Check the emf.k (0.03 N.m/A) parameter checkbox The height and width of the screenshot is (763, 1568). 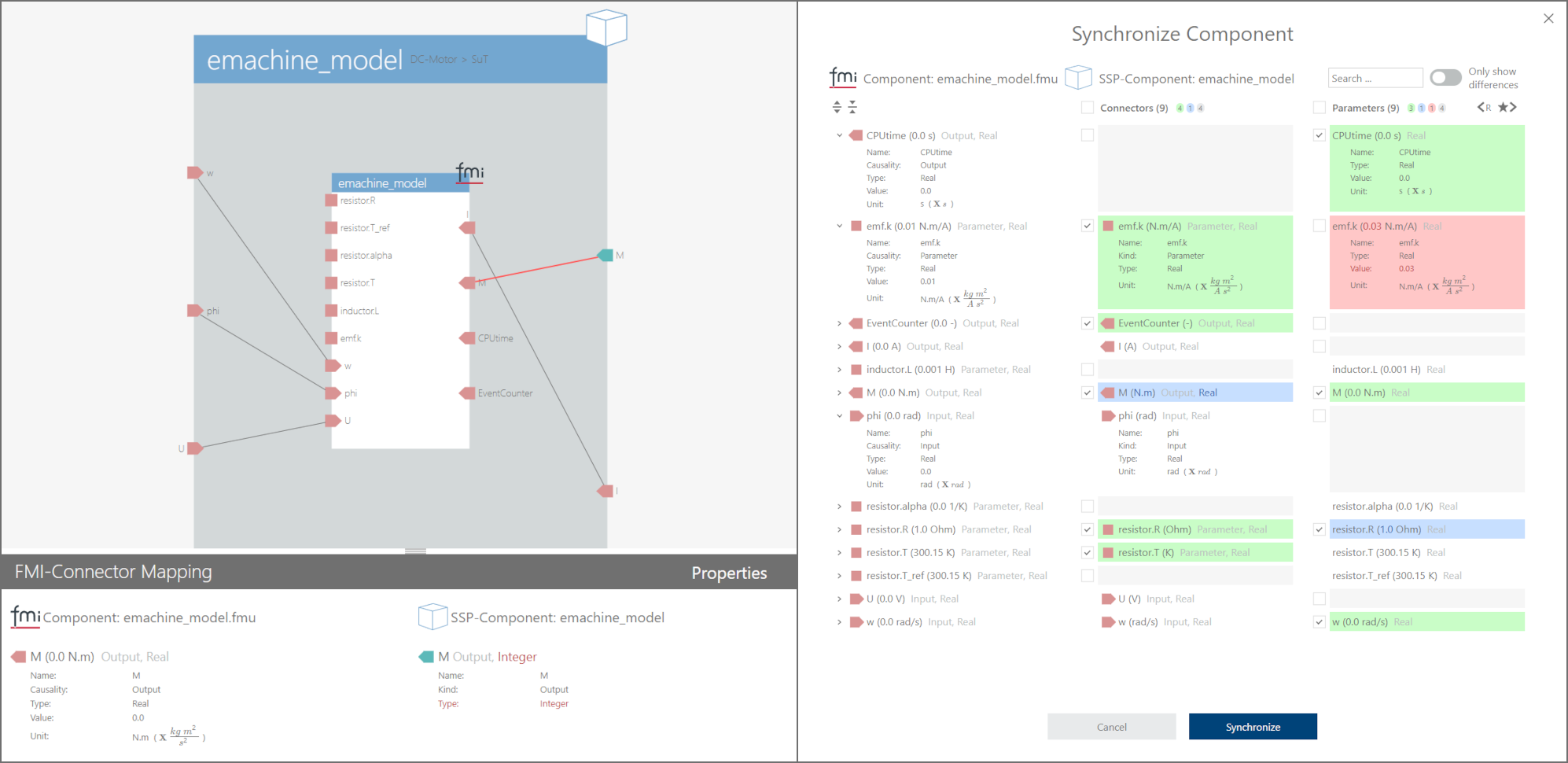pos(1320,226)
